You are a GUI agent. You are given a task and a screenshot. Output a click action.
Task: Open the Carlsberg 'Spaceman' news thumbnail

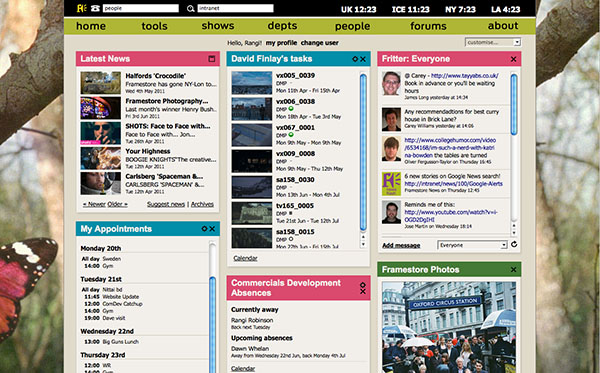pos(101,184)
